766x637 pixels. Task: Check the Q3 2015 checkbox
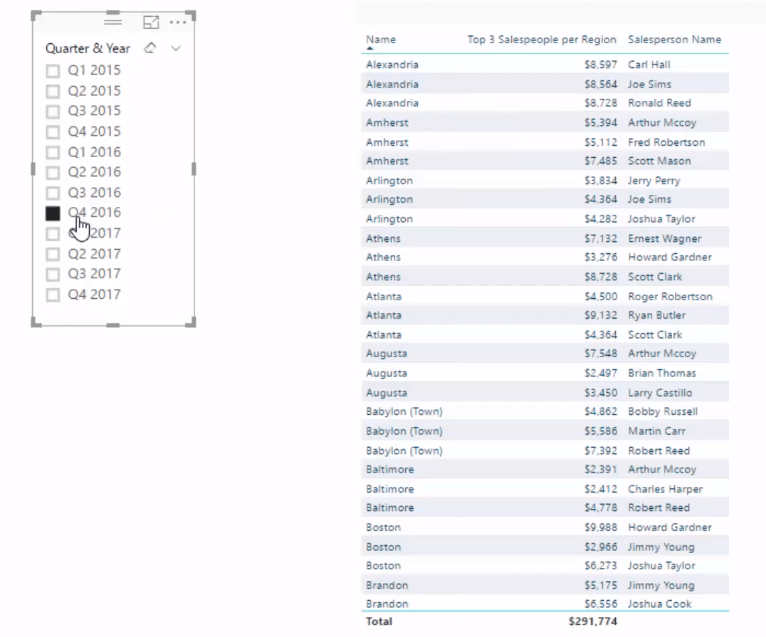(x=53, y=112)
